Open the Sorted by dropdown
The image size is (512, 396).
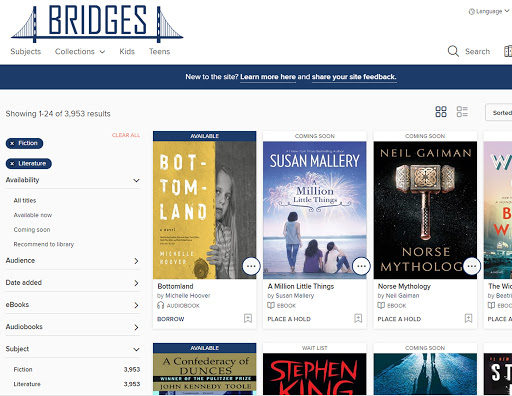499,113
